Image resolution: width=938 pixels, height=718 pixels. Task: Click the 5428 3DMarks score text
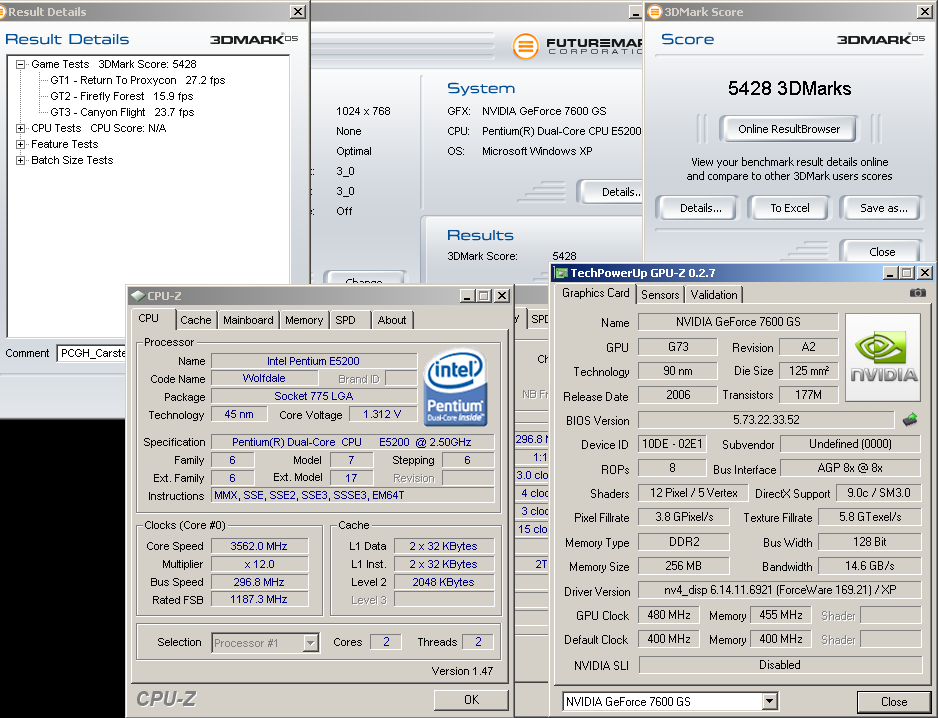click(x=789, y=89)
